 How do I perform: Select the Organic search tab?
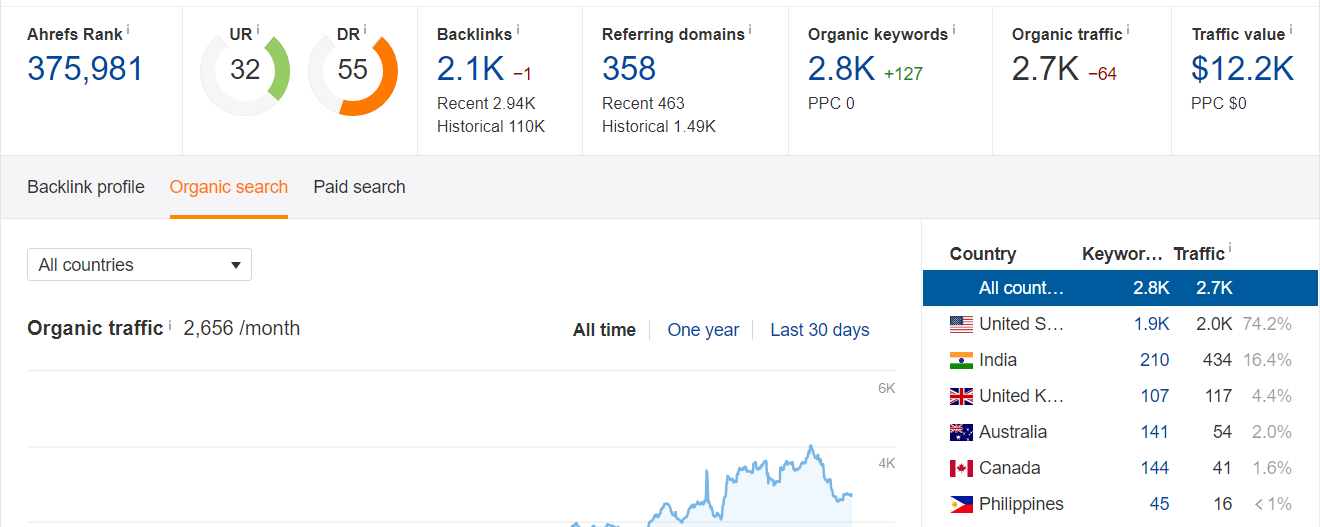(229, 187)
